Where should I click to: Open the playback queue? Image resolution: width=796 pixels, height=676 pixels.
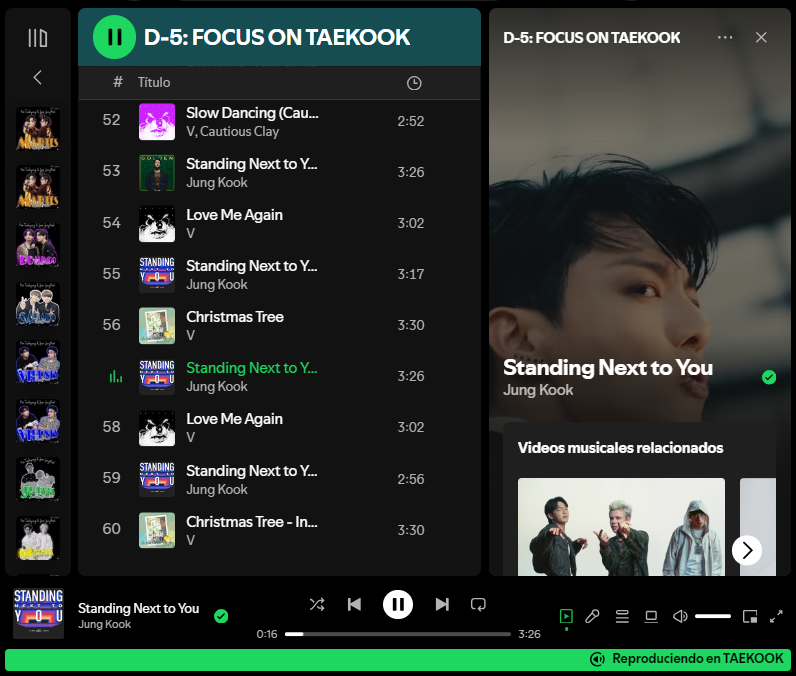(622, 617)
